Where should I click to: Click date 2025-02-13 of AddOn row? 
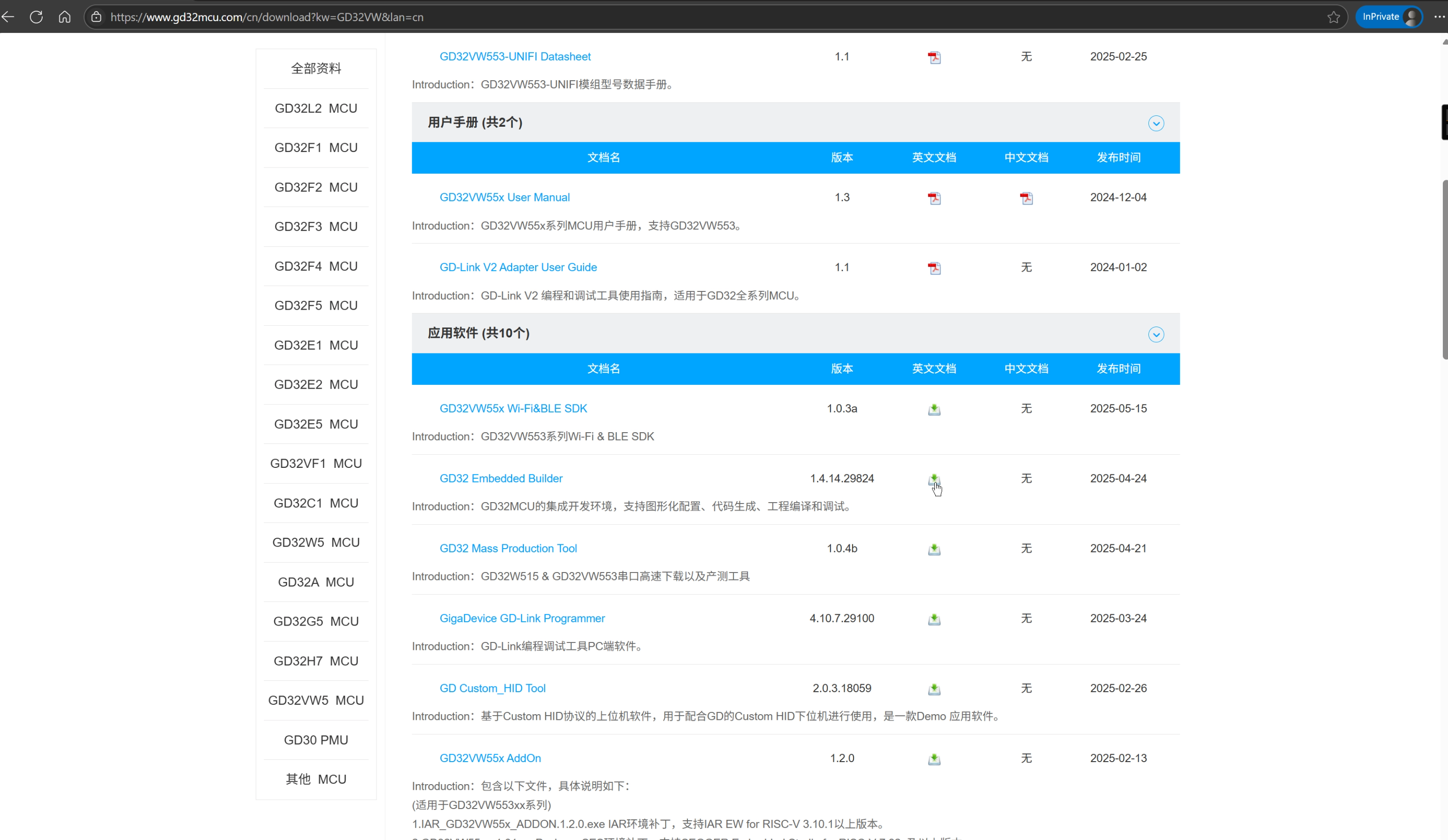pyautogui.click(x=1118, y=758)
